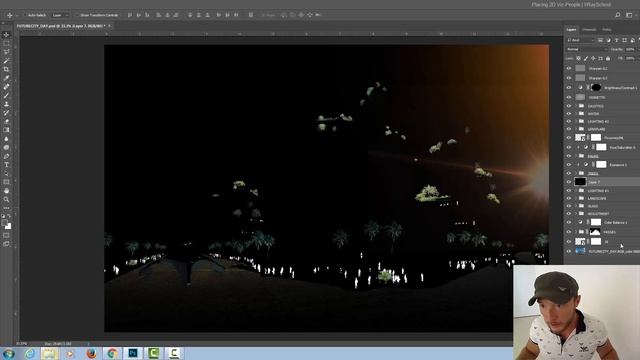Hide the Exposure 1 adjustment layer
This screenshot has height=360, width=640.
tap(569, 164)
